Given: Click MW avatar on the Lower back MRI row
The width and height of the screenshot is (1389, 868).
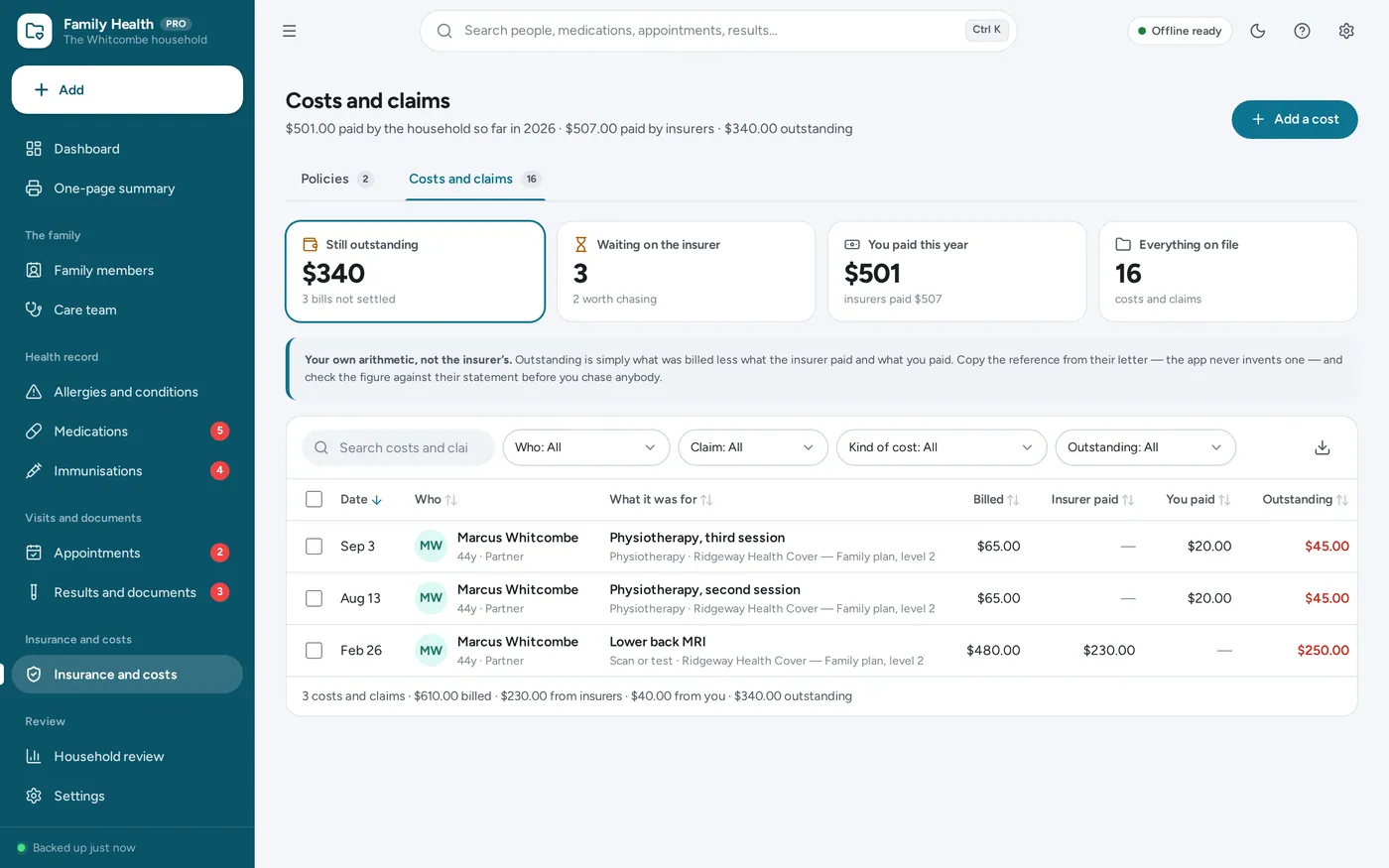Looking at the screenshot, I should tap(431, 651).
